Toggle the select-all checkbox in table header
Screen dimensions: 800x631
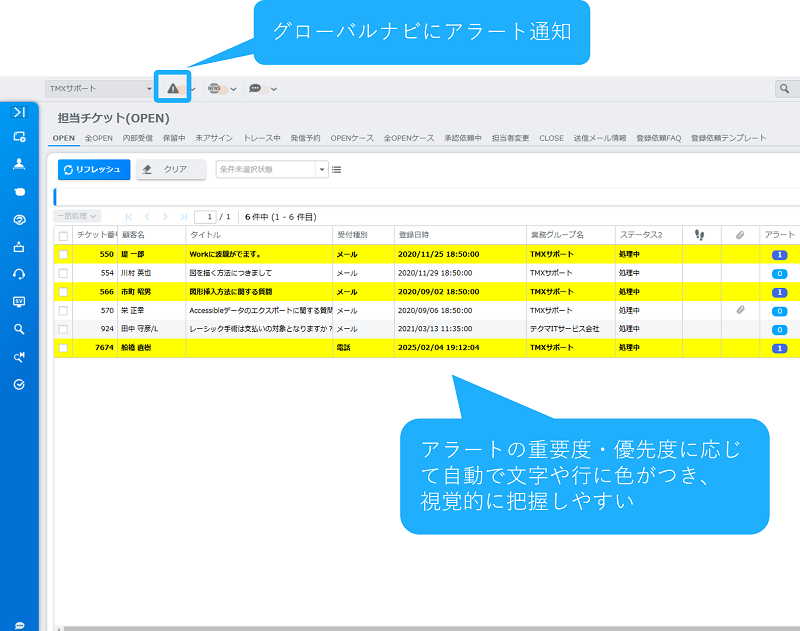tap(63, 236)
